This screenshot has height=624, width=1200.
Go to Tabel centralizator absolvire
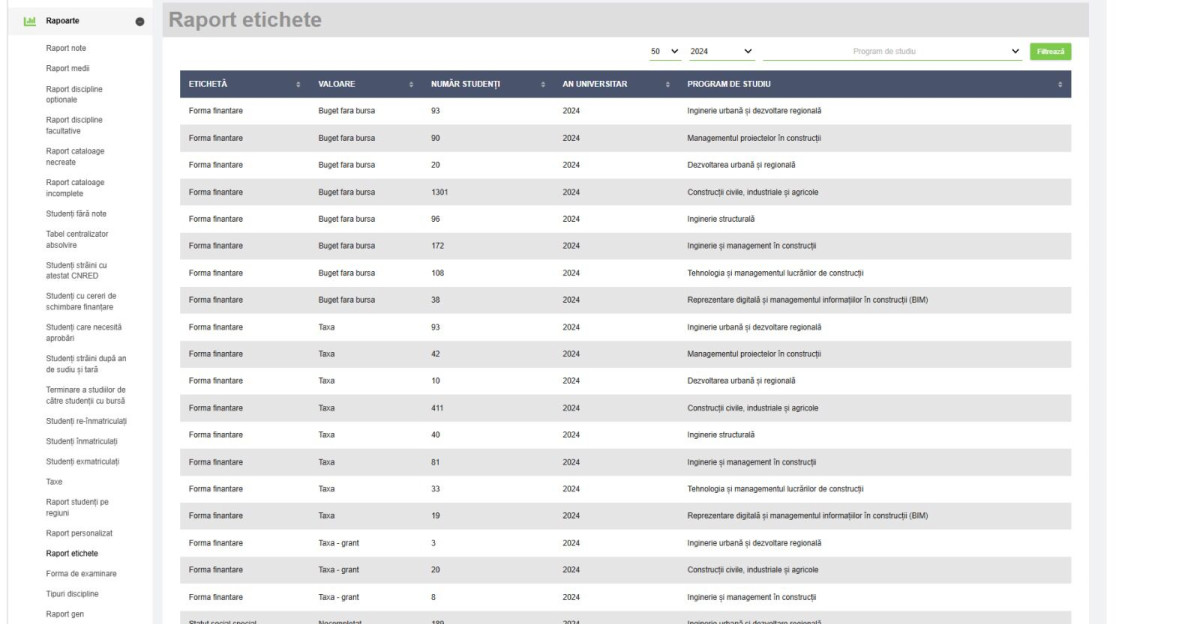click(77, 240)
